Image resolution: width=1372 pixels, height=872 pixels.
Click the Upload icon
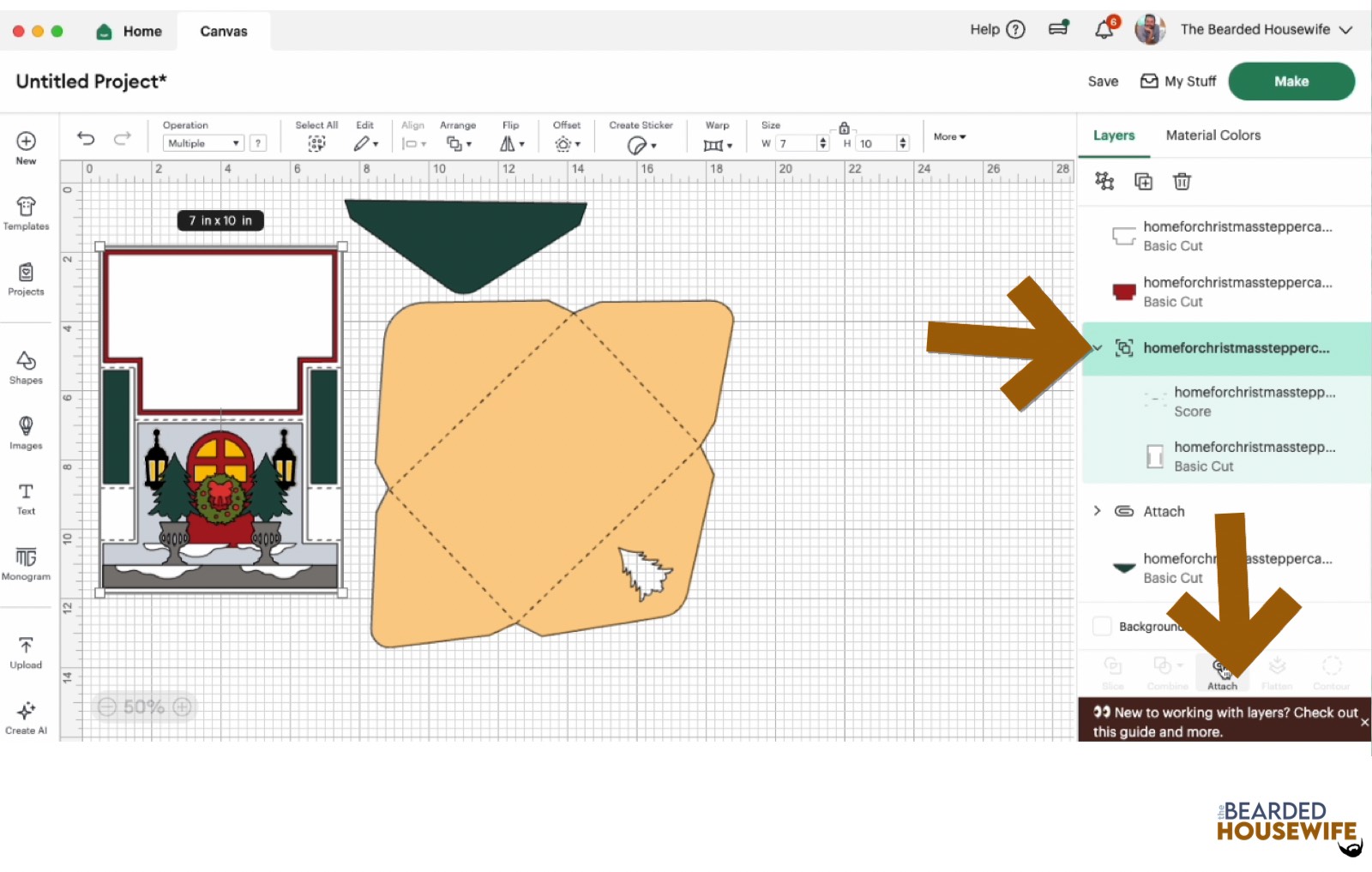click(26, 652)
